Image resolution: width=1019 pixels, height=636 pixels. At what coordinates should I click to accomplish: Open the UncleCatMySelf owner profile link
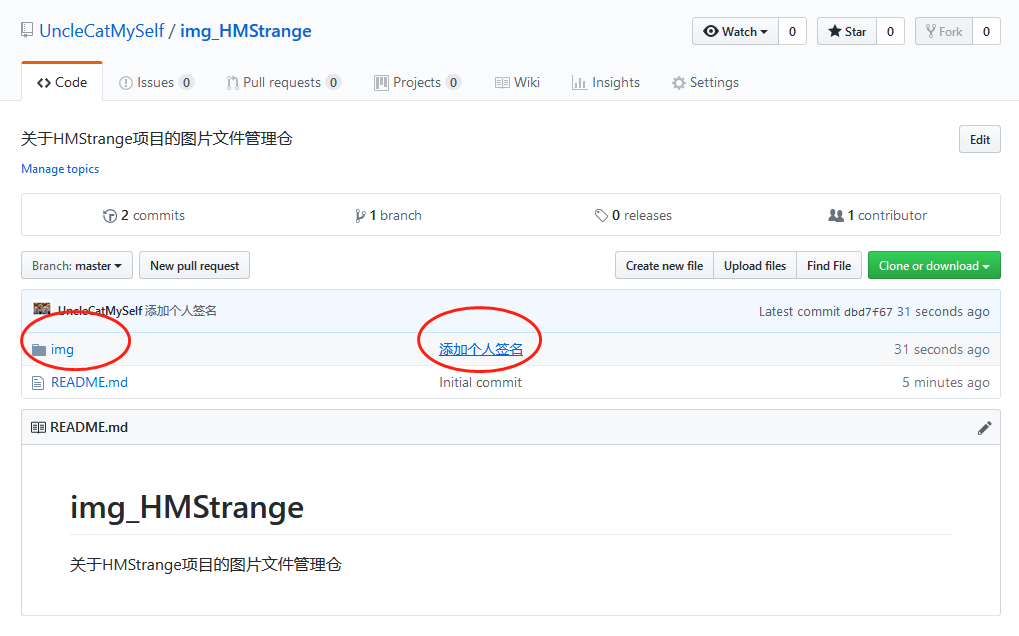coord(101,31)
